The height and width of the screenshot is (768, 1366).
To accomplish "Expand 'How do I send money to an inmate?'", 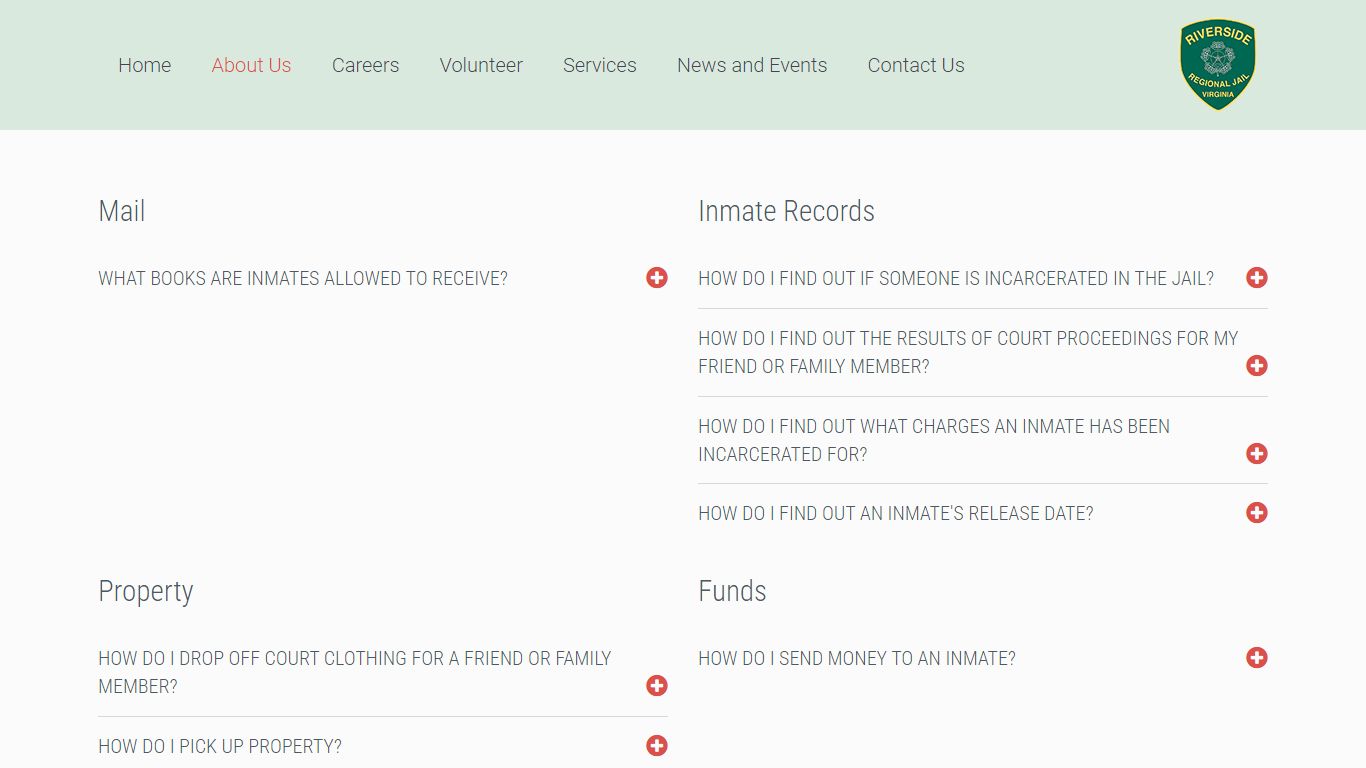I will [857, 659].
